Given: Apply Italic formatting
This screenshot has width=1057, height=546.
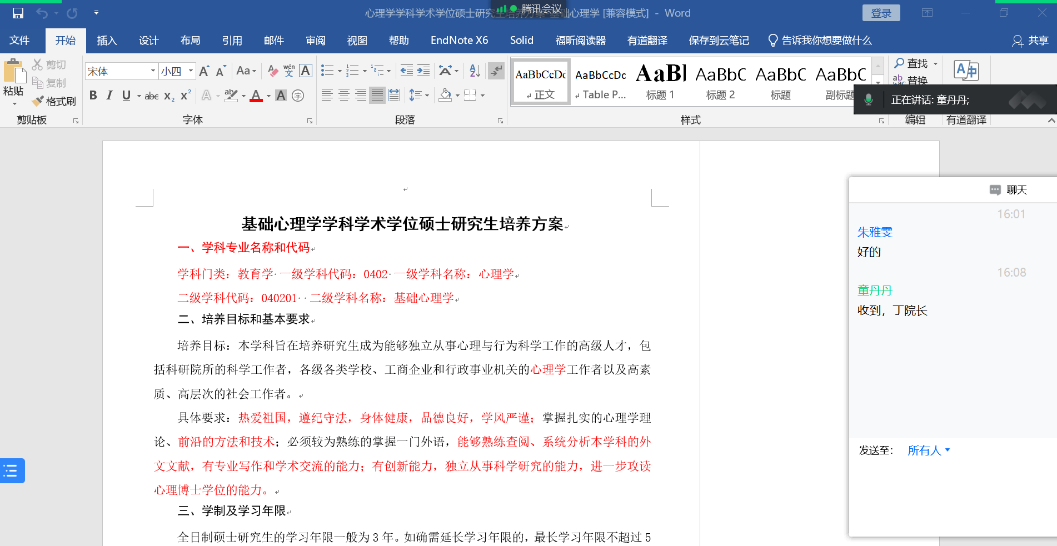Looking at the screenshot, I should [109, 96].
